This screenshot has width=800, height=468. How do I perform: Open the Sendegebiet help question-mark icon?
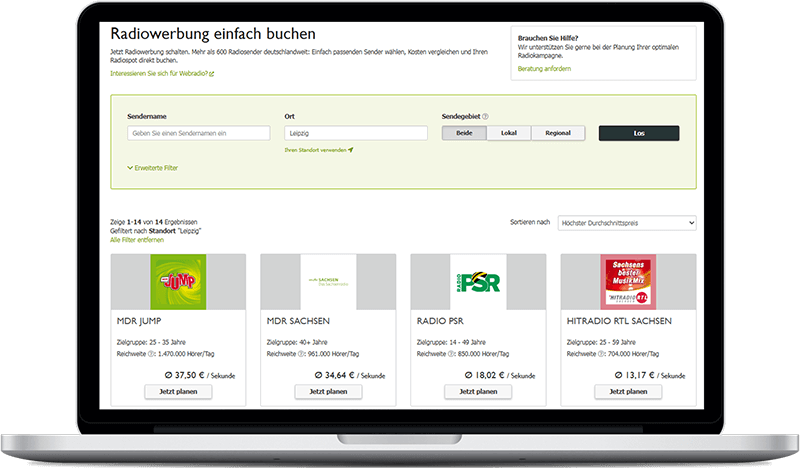pos(485,116)
